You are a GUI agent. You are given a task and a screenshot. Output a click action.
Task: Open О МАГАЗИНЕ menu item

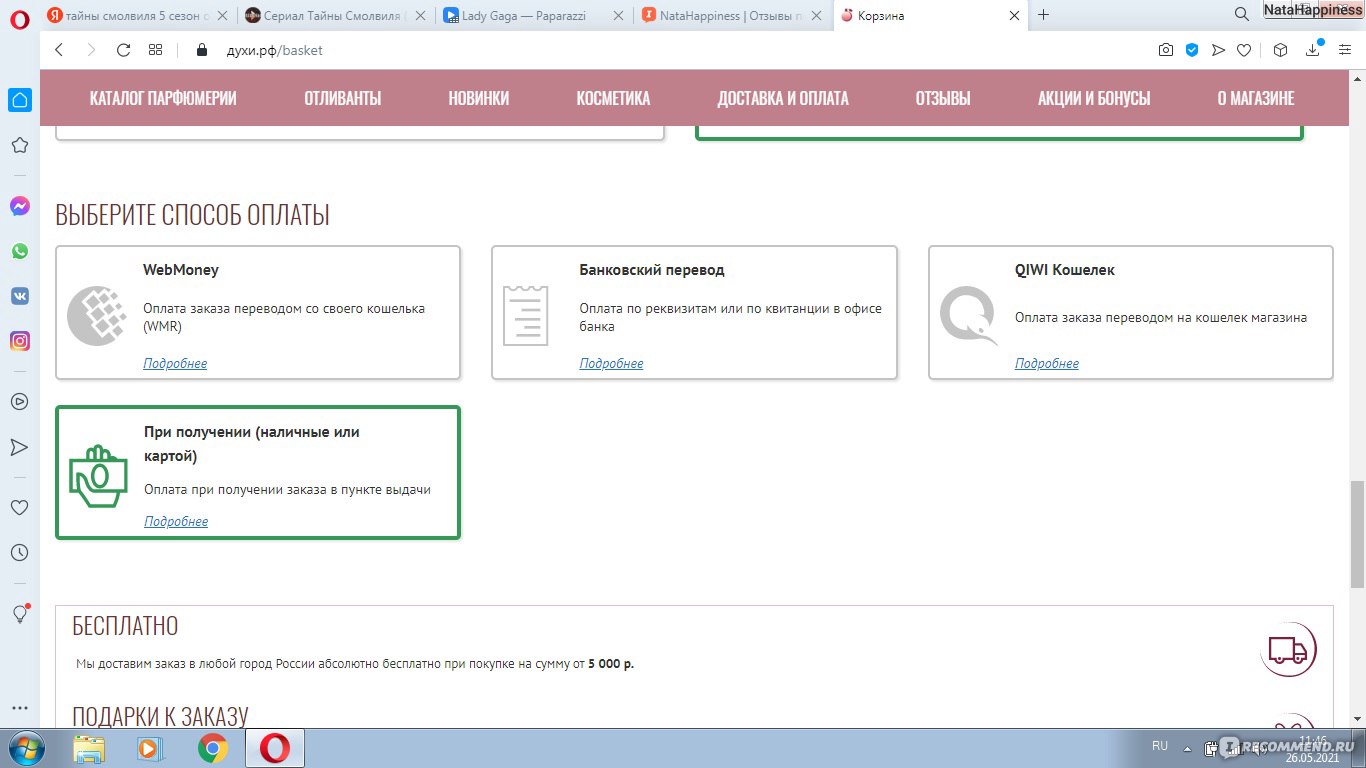pyautogui.click(x=1256, y=98)
